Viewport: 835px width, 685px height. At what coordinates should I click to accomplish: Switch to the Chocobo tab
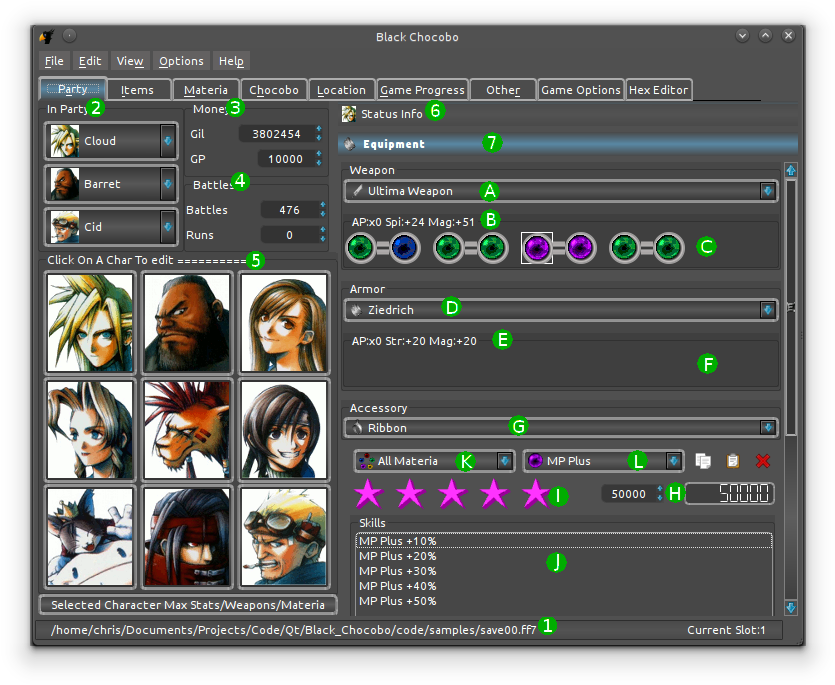point(274,90)
